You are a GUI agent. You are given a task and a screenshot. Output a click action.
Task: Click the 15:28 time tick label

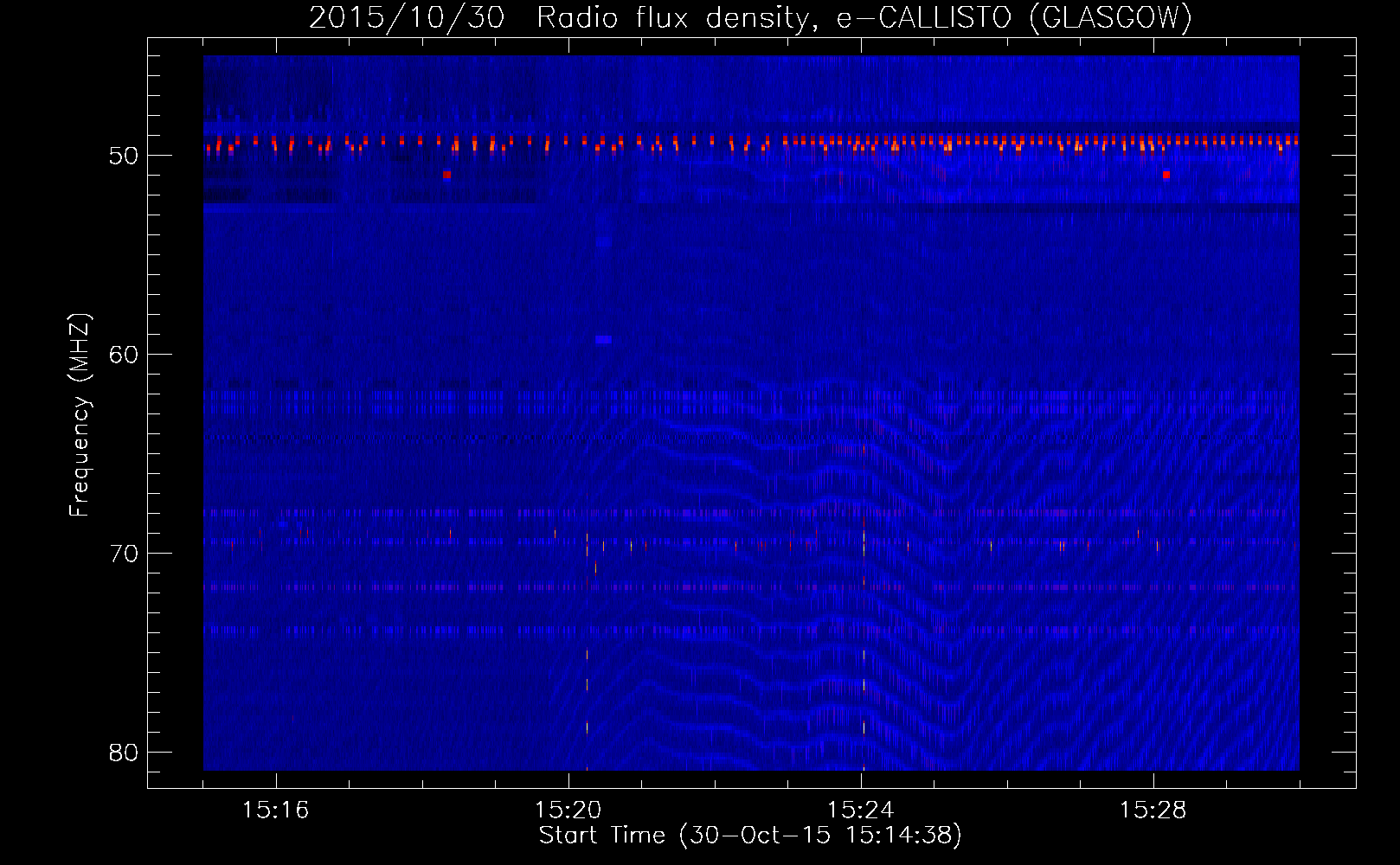click(x=1153, y=811)
